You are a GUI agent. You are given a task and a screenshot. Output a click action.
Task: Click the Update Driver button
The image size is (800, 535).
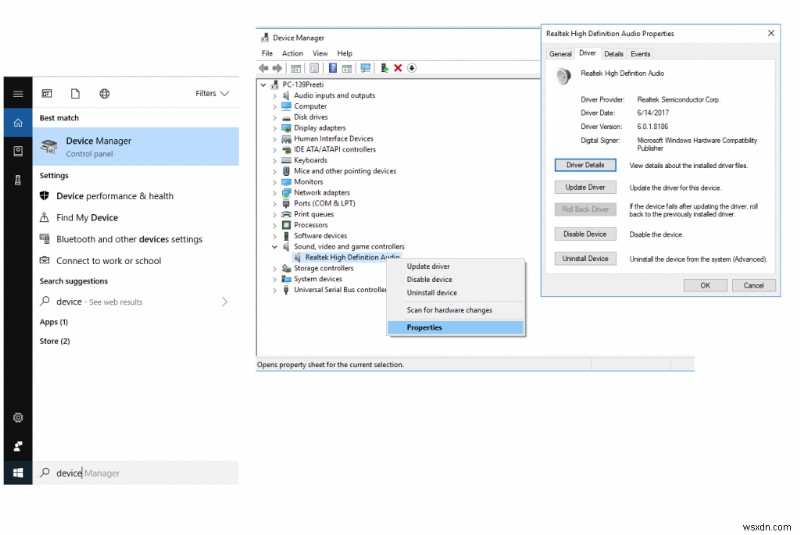(585, 187)
